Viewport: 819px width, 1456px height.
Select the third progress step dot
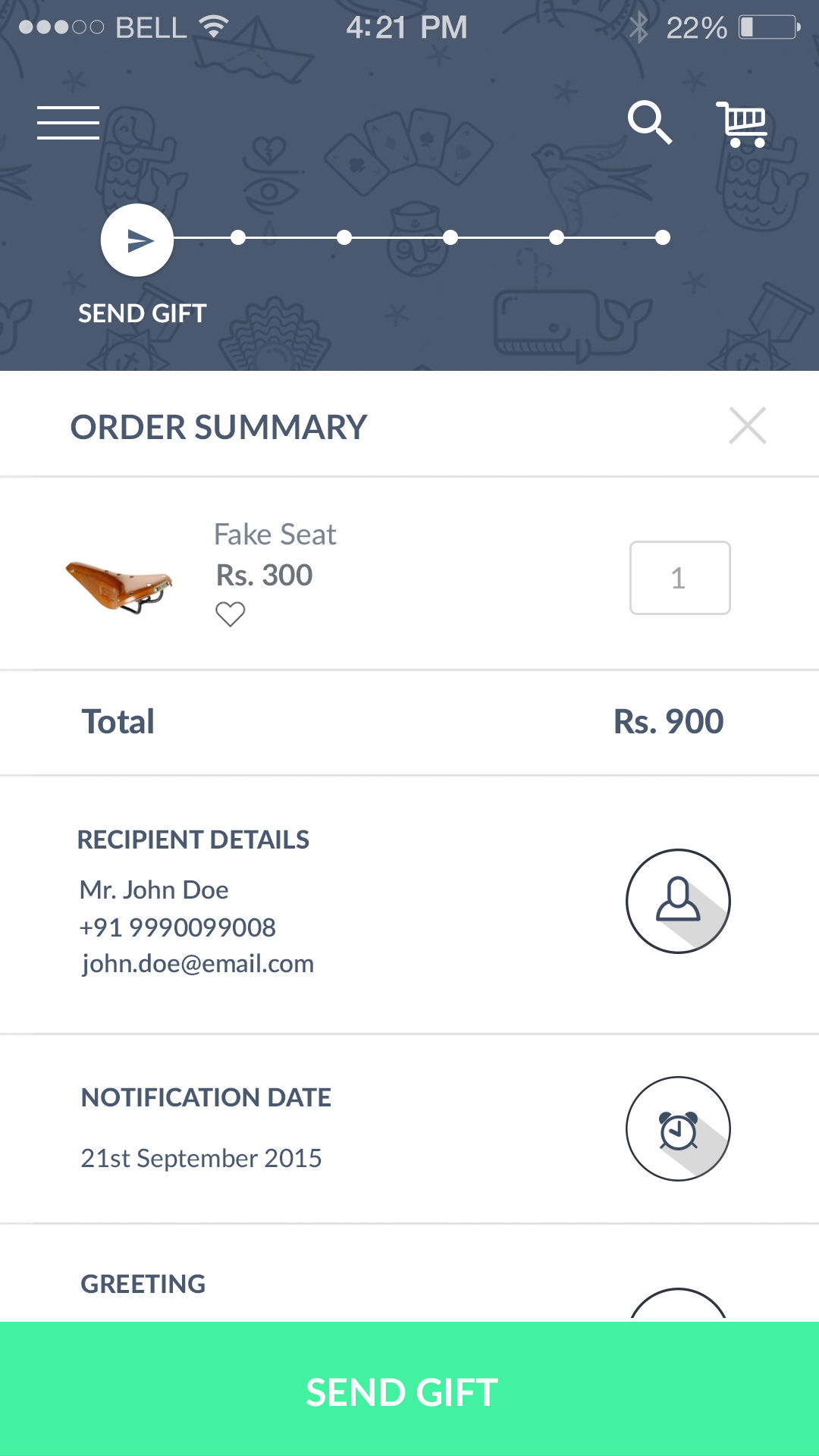coord(344,238)
